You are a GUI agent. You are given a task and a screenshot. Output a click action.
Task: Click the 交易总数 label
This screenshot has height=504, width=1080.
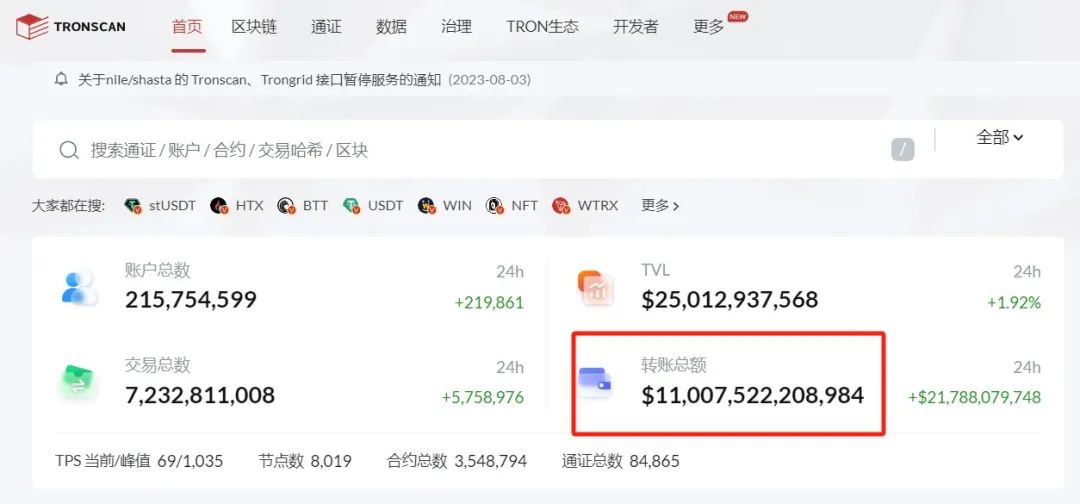(158, 365)
